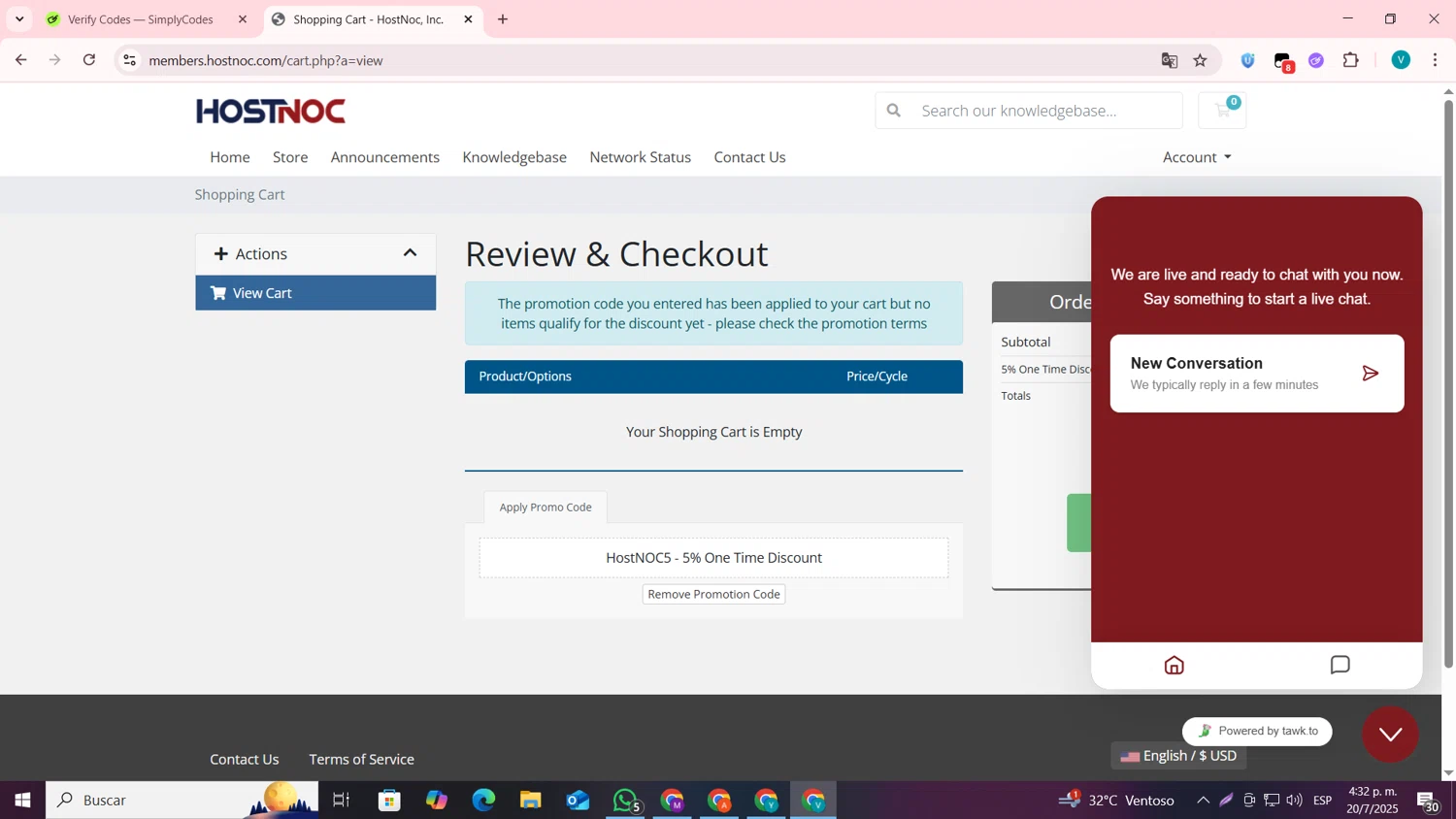The width and height of the screenshot is (1456, 819).
Task: Click the Remove Promotion Code button
Action: click(x=713, y=594)
